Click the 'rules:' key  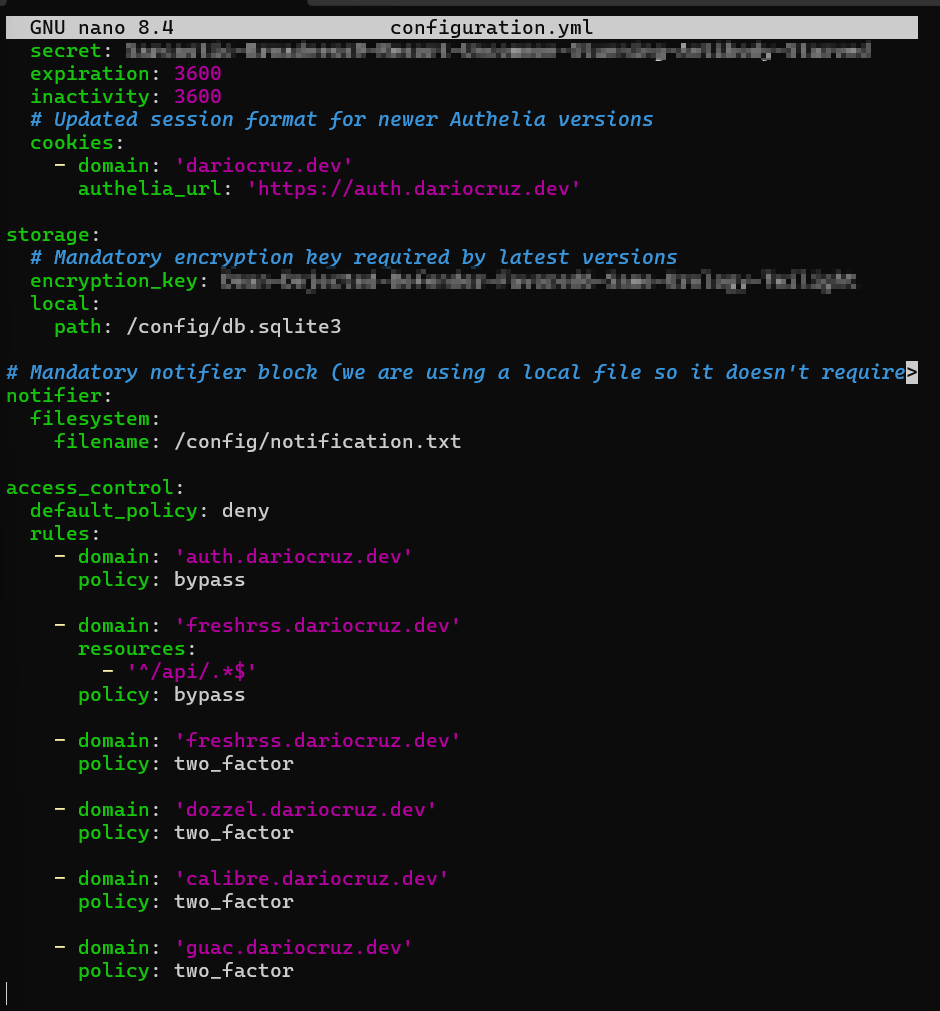coord(64,534)
